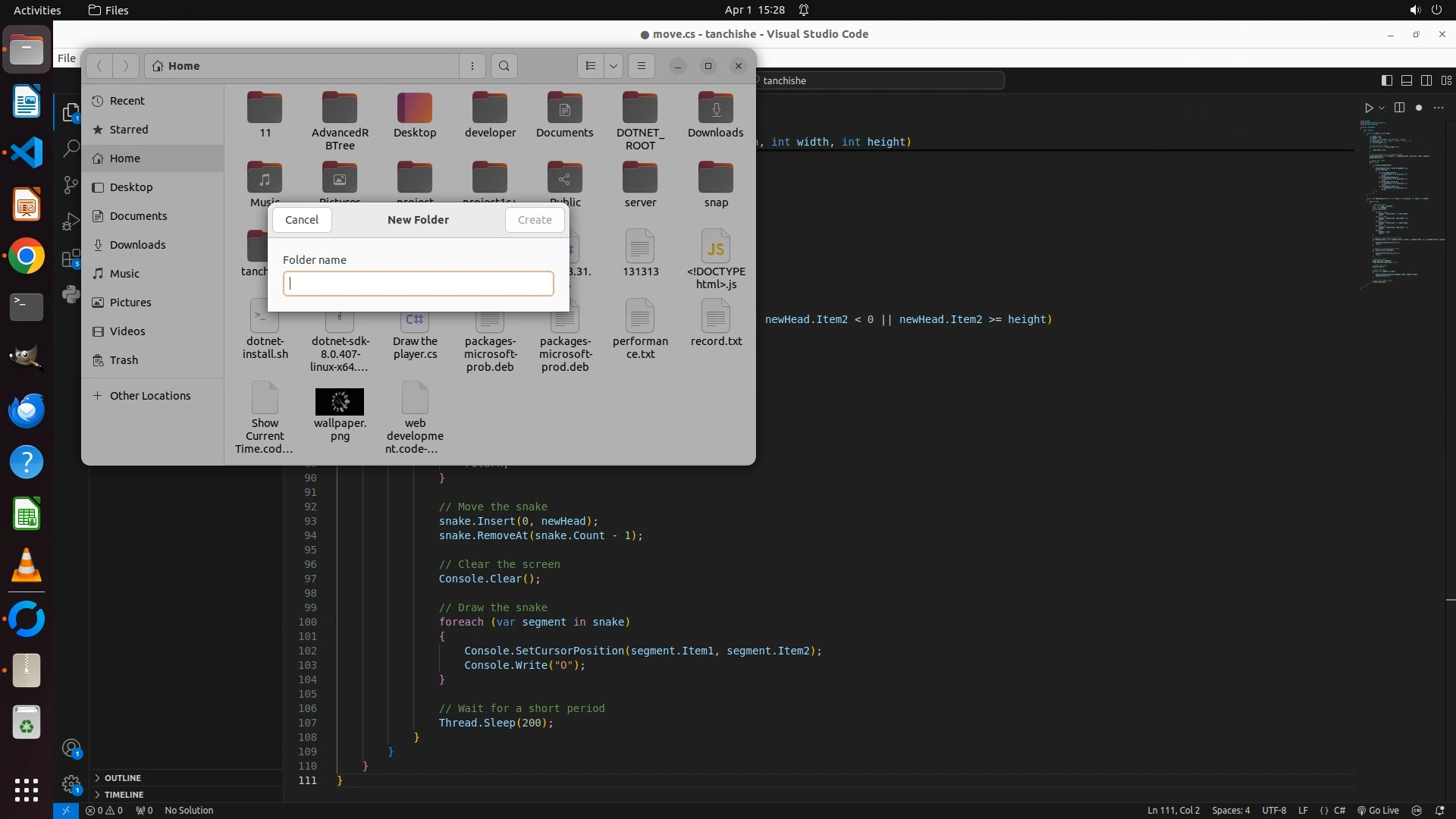Toggle the primary sidebar layout icon
Screen dimensions: 1456x819
1387,80
